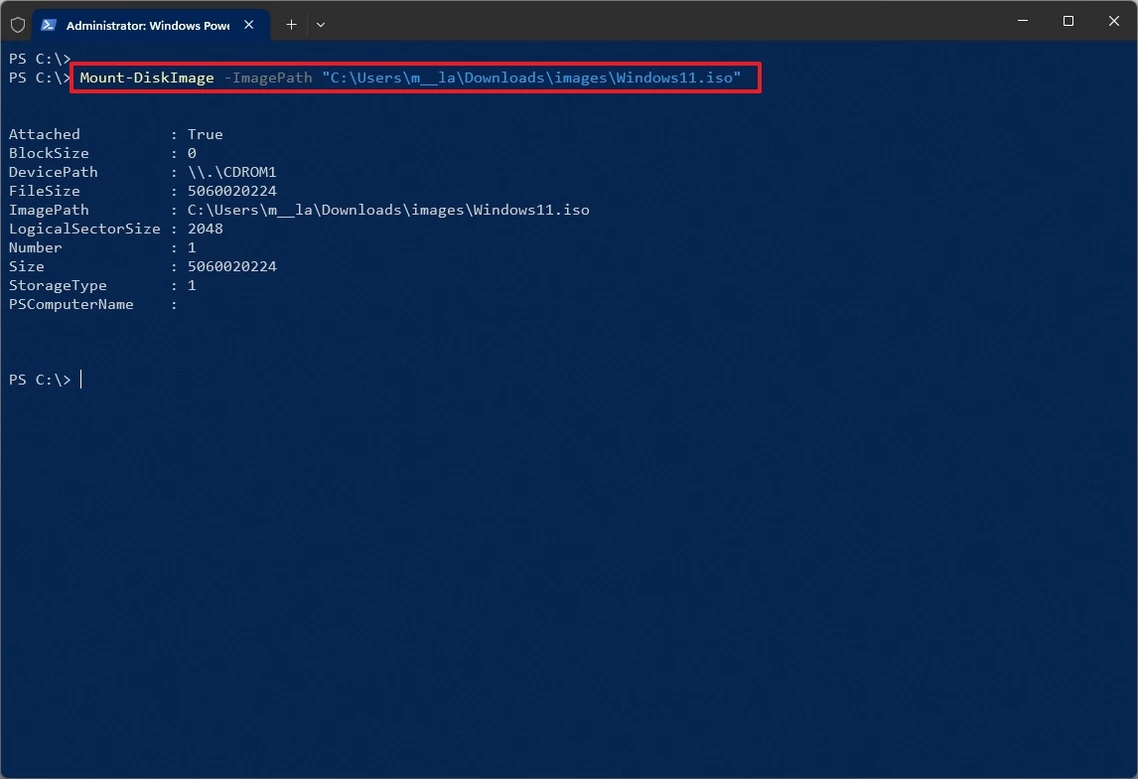This screenshot has width=1138, height=779.
Task: Maximize the terminal window
Action: point(1068,21)
